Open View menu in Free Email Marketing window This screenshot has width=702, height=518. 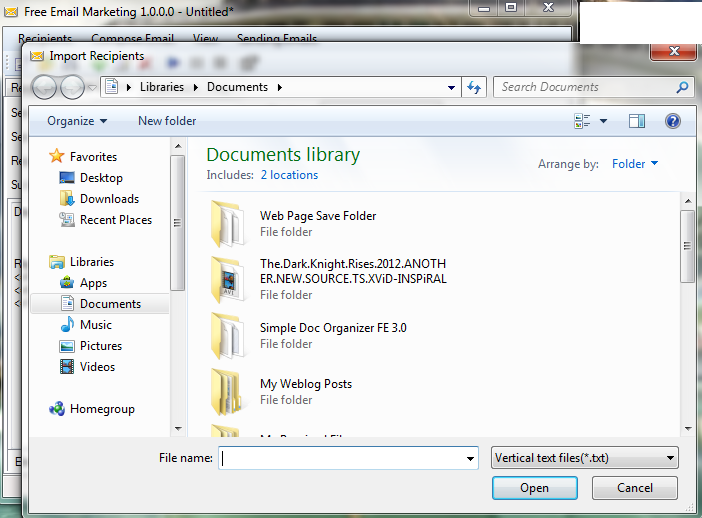point(205,38)
